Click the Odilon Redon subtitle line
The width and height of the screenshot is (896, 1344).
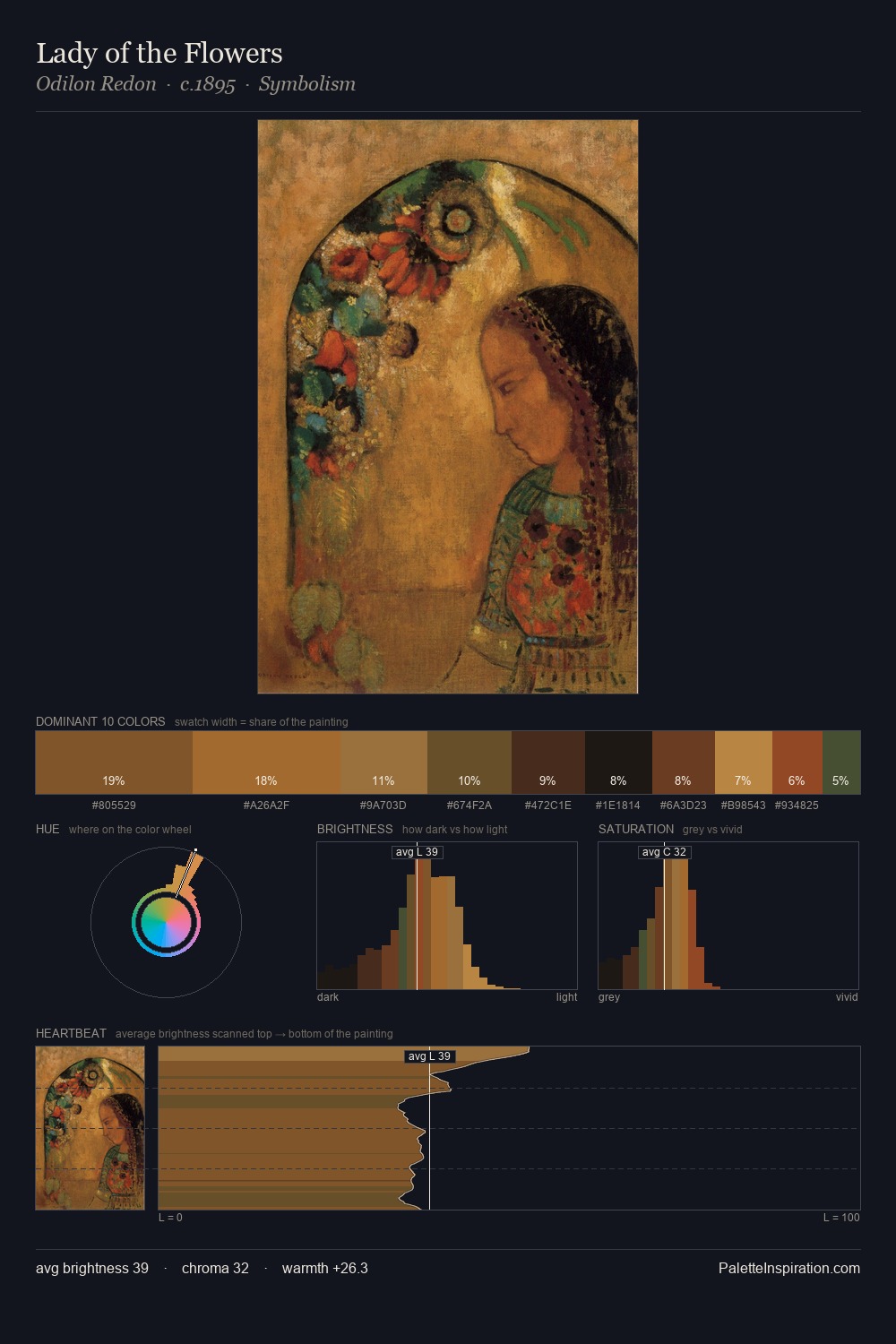point(195,84)
